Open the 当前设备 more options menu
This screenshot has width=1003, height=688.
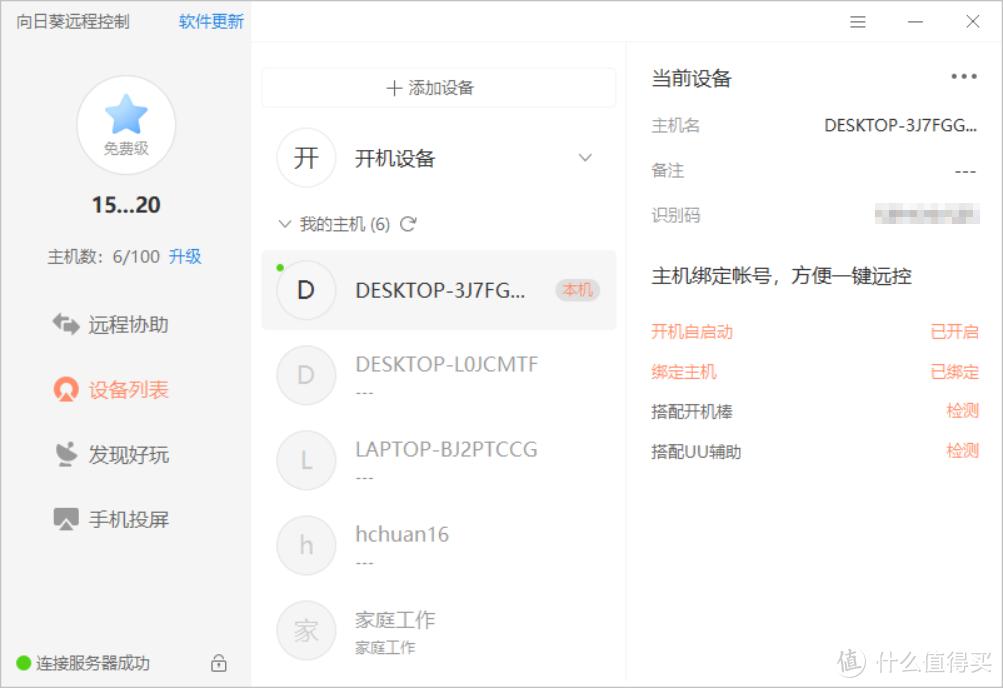[x=963, y=76]
